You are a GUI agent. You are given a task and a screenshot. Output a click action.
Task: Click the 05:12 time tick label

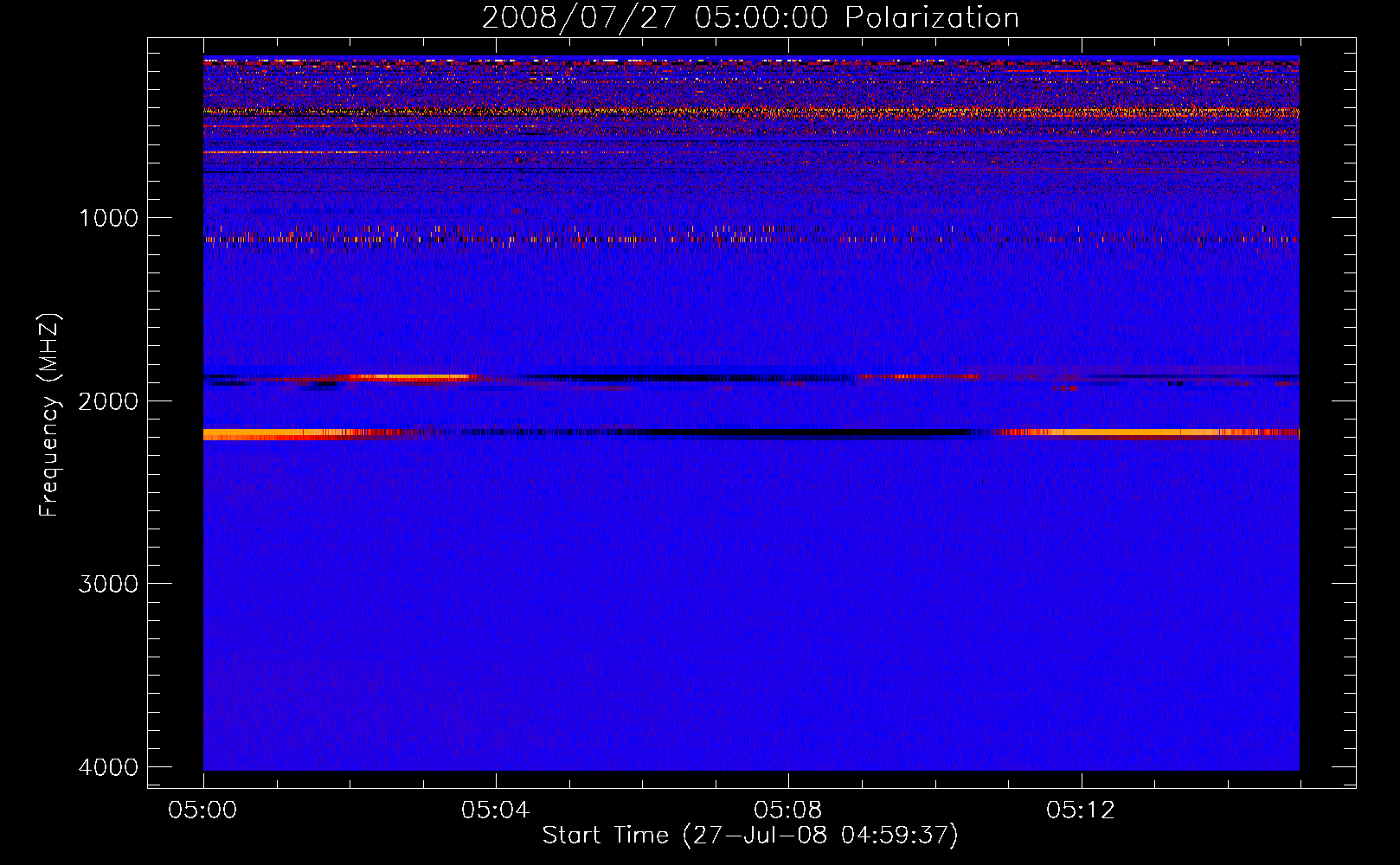pyautogui.click(x=1081, y=811)
